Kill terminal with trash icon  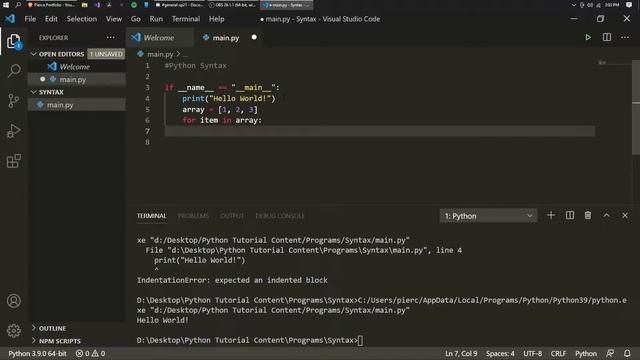[588, 215]
